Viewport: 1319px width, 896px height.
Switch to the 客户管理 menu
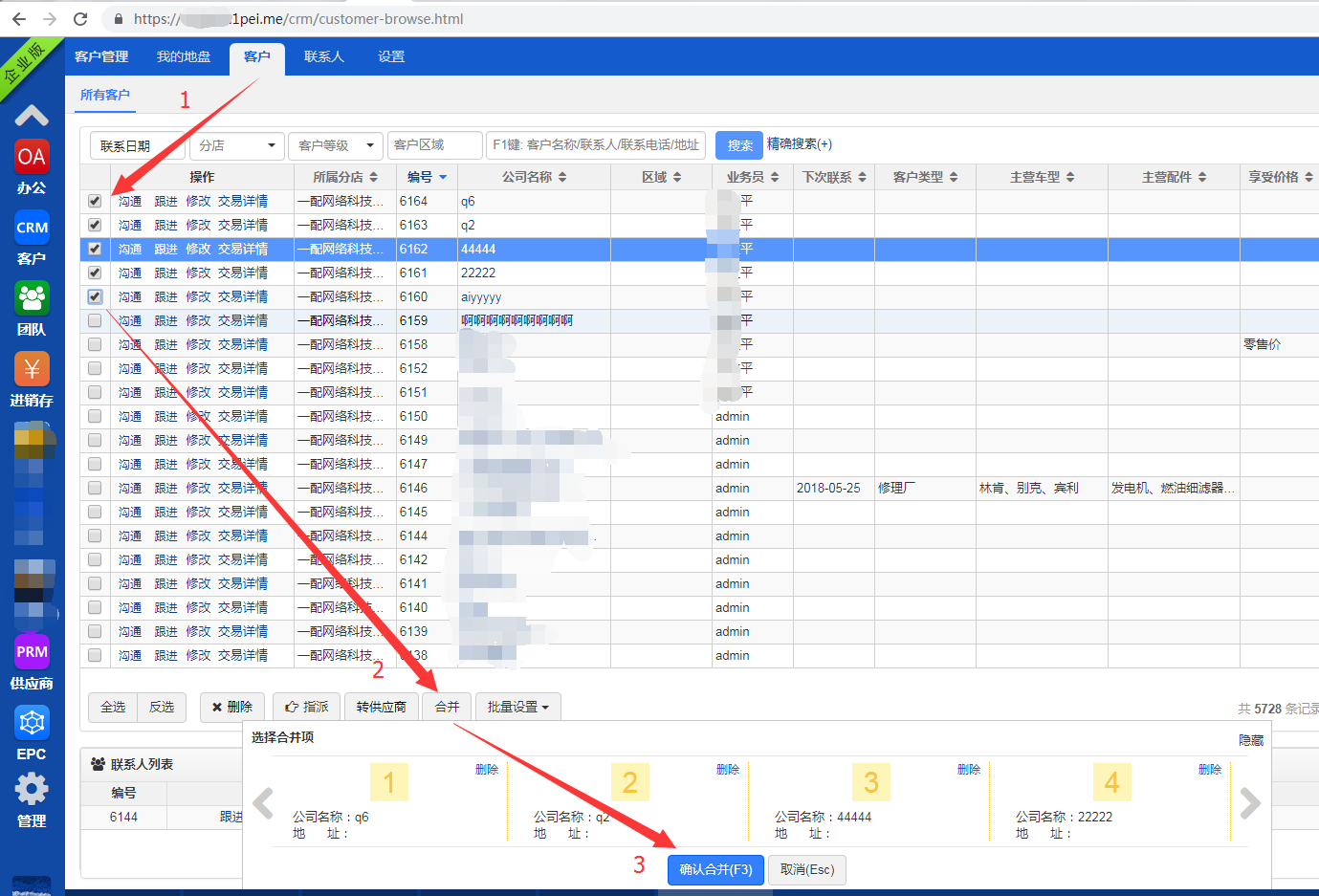click(x=101, y=57)
